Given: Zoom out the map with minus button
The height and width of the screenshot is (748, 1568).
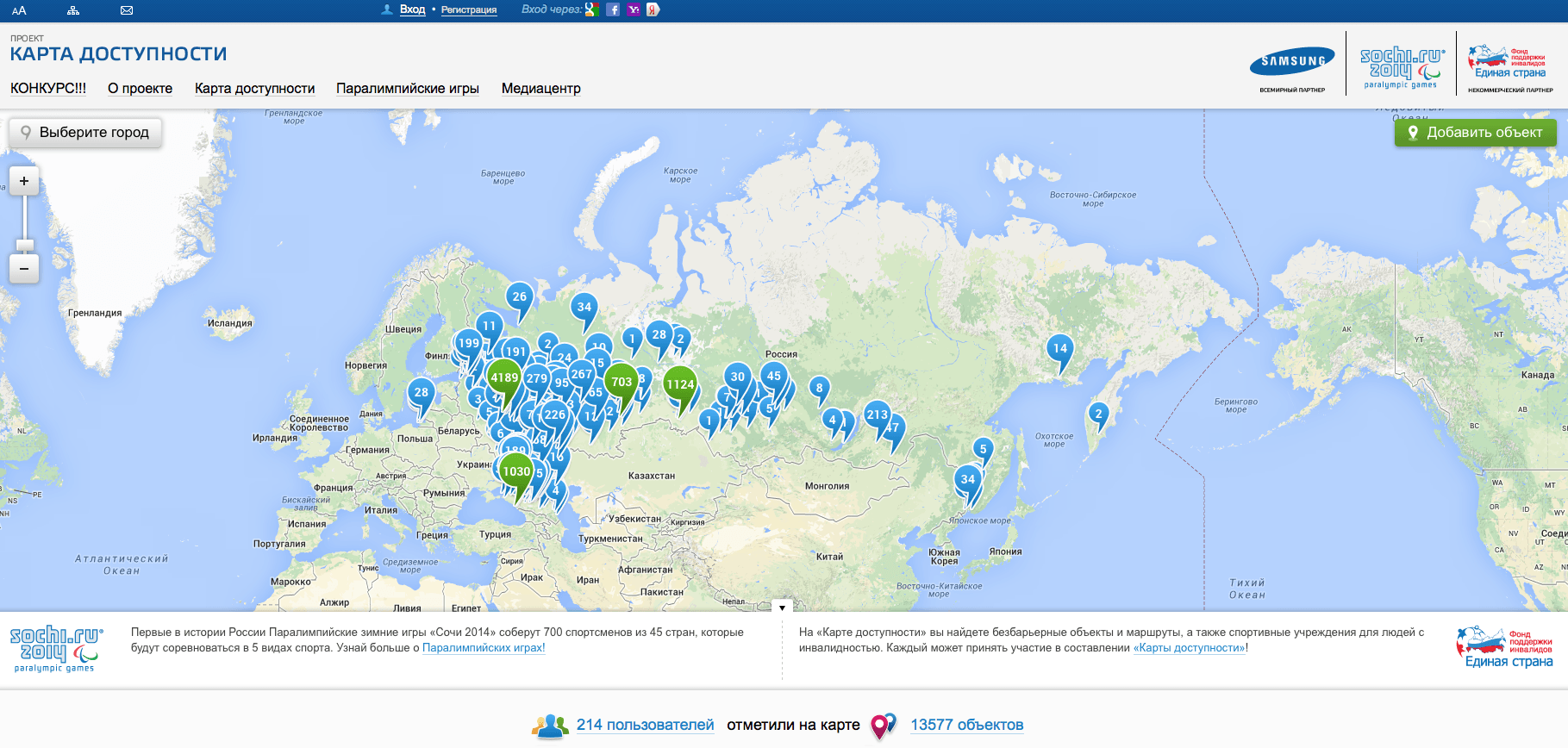Looking at the screenshot, I should pos(24,269).
